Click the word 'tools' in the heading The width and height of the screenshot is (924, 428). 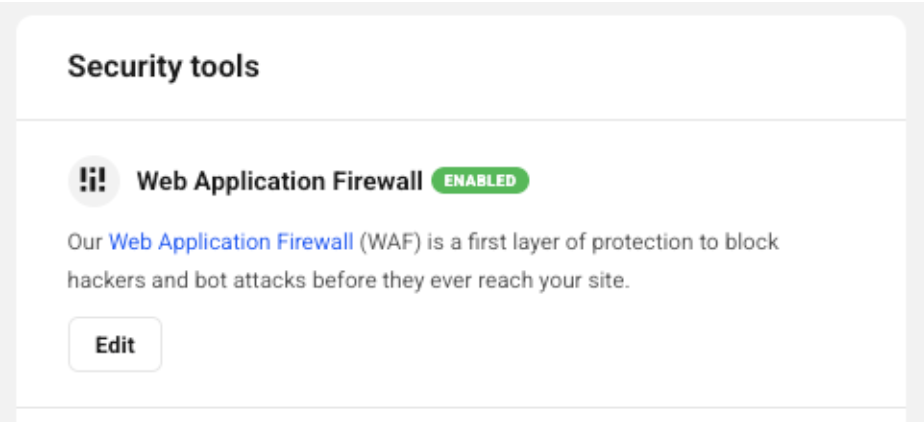(x=224, y=67)
